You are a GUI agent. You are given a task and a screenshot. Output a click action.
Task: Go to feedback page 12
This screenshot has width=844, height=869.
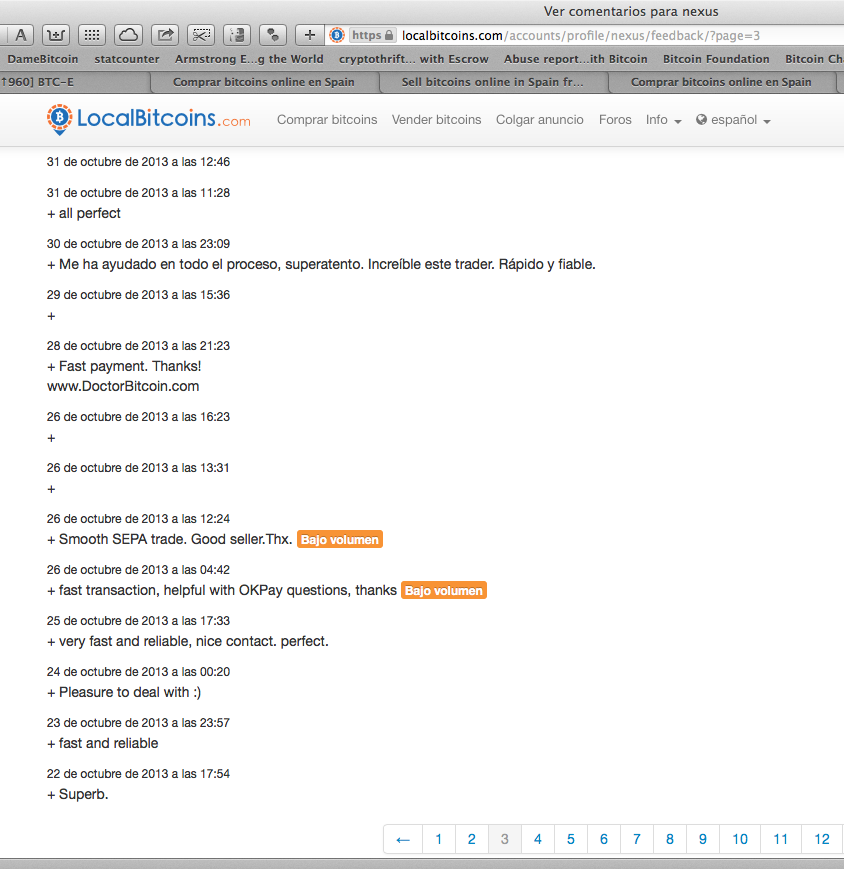[x=822, y=839]
